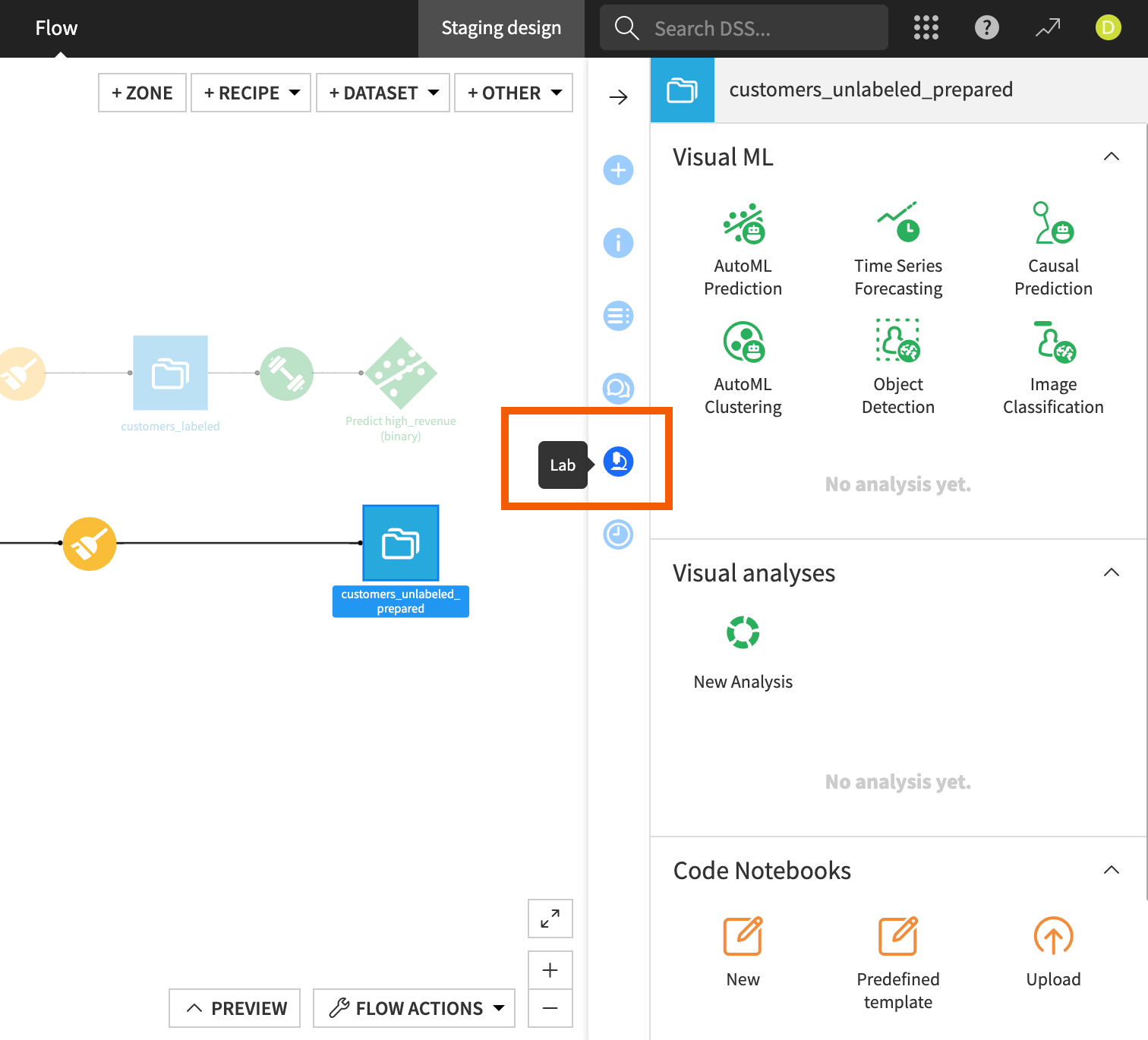
Task: Open Object Detection
Action: coord(898,368)
